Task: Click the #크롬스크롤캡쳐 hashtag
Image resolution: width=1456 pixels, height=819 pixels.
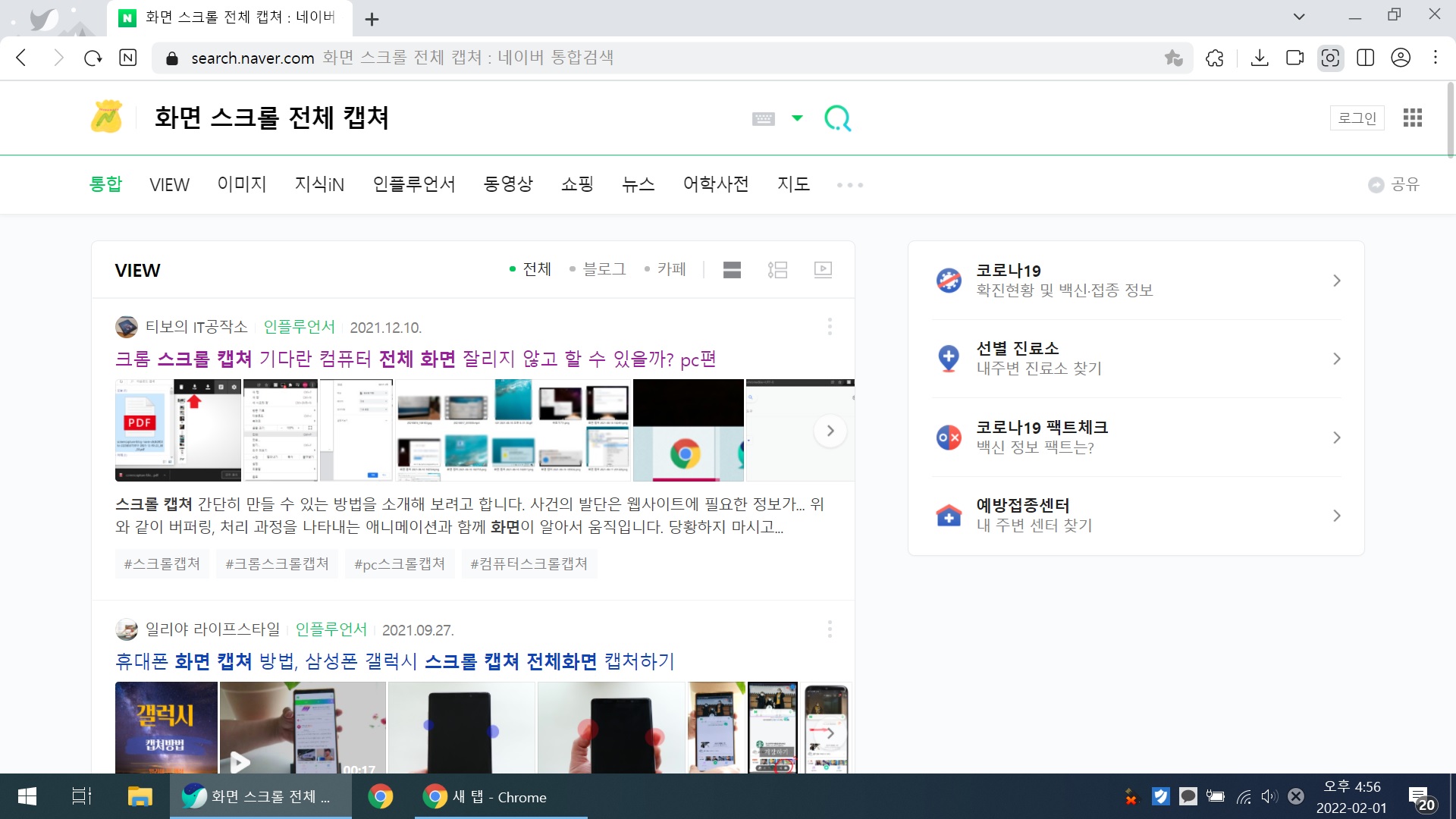Action: (x=277, y=563)
